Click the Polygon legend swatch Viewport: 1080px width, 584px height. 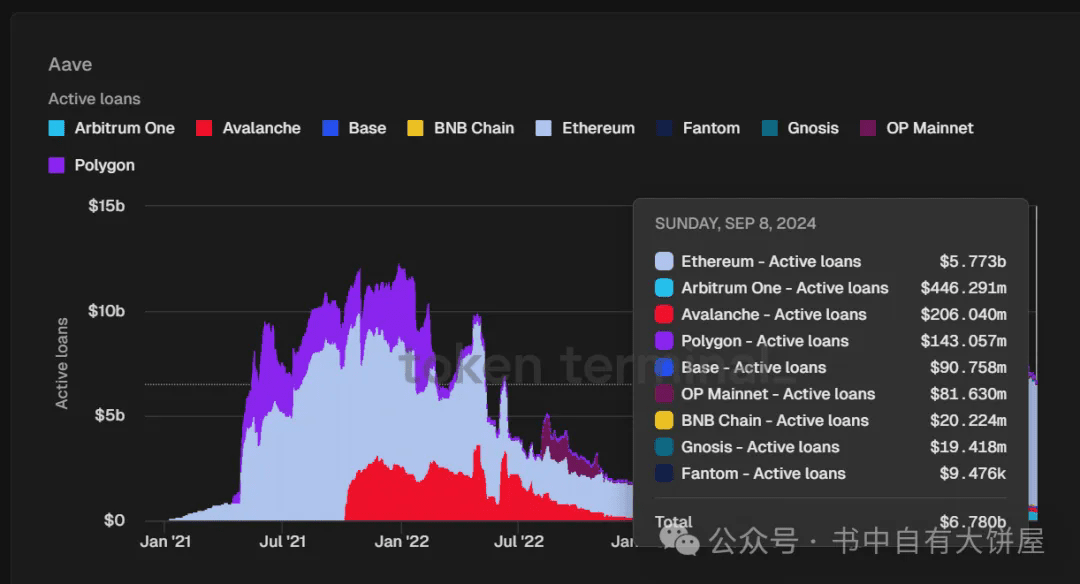point(56,165)
